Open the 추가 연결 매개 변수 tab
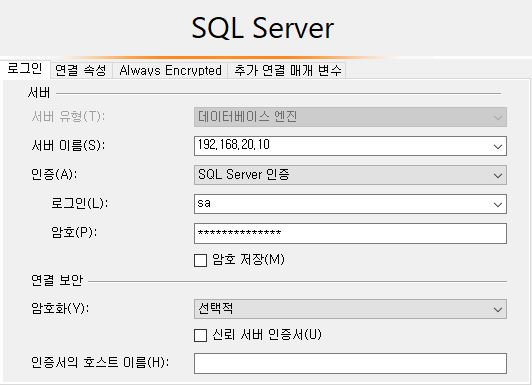This screenshot has width=532, height=385. (x=287, y=71)
